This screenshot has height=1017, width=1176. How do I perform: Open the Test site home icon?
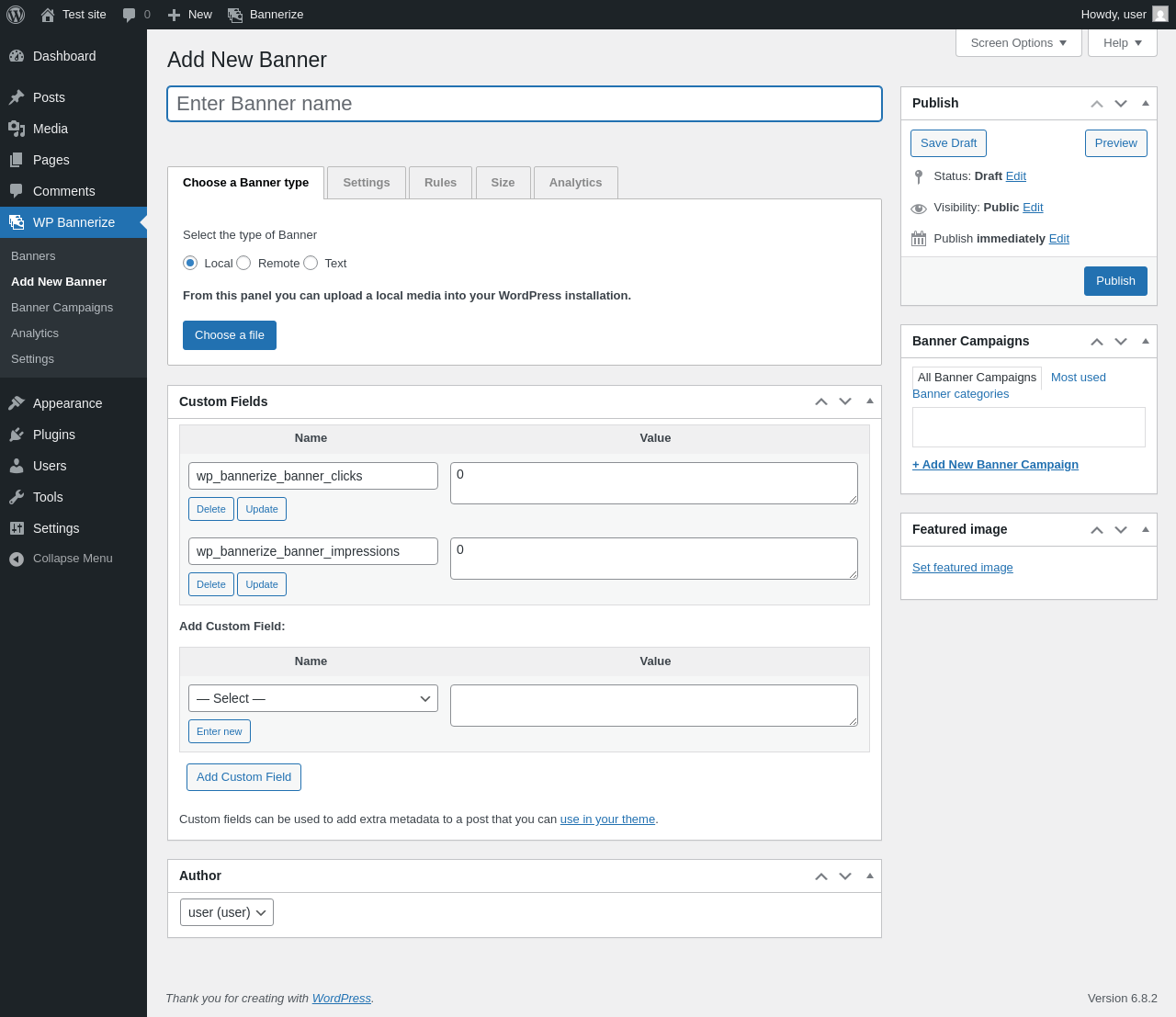tap(48, 15)
